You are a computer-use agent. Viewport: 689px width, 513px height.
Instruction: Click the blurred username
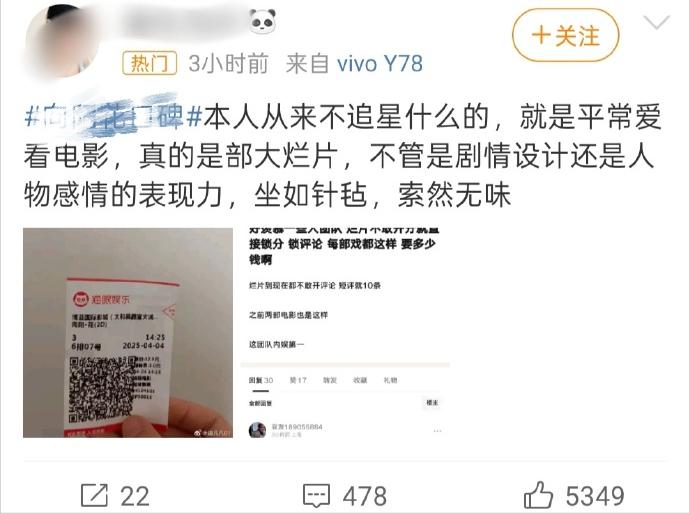click(x=185, y=22)
